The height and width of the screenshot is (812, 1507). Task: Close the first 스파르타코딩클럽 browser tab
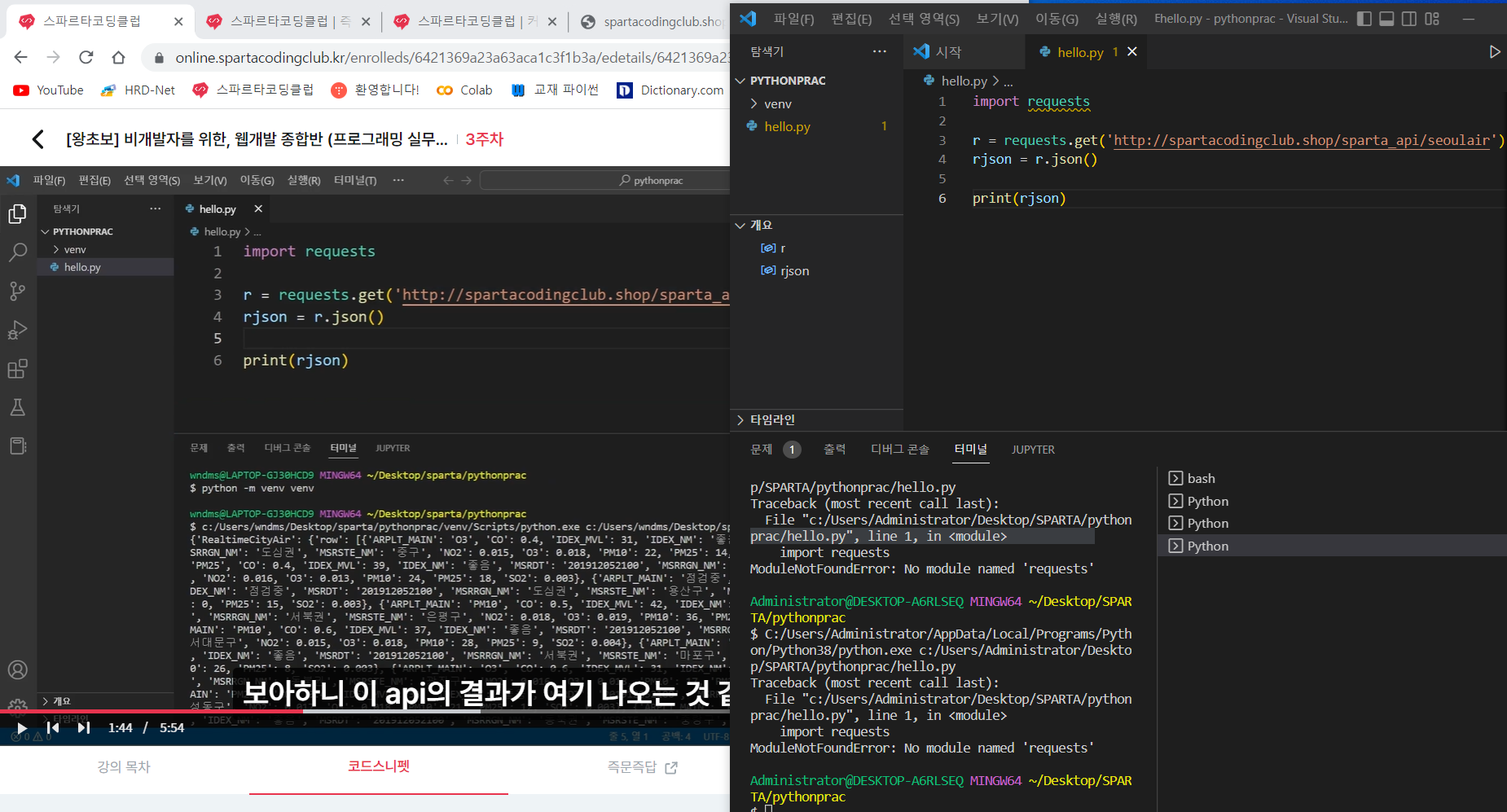coord(178,22)
